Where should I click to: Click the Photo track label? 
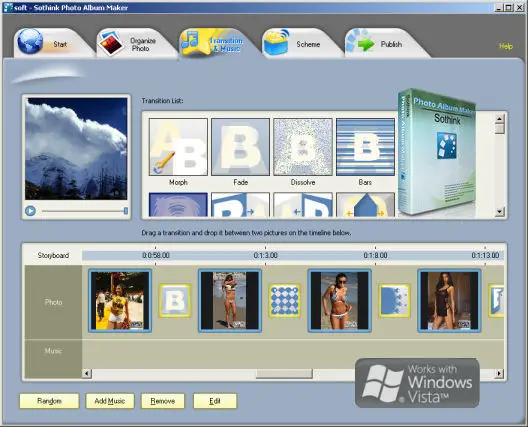click(x=54, y=302)
